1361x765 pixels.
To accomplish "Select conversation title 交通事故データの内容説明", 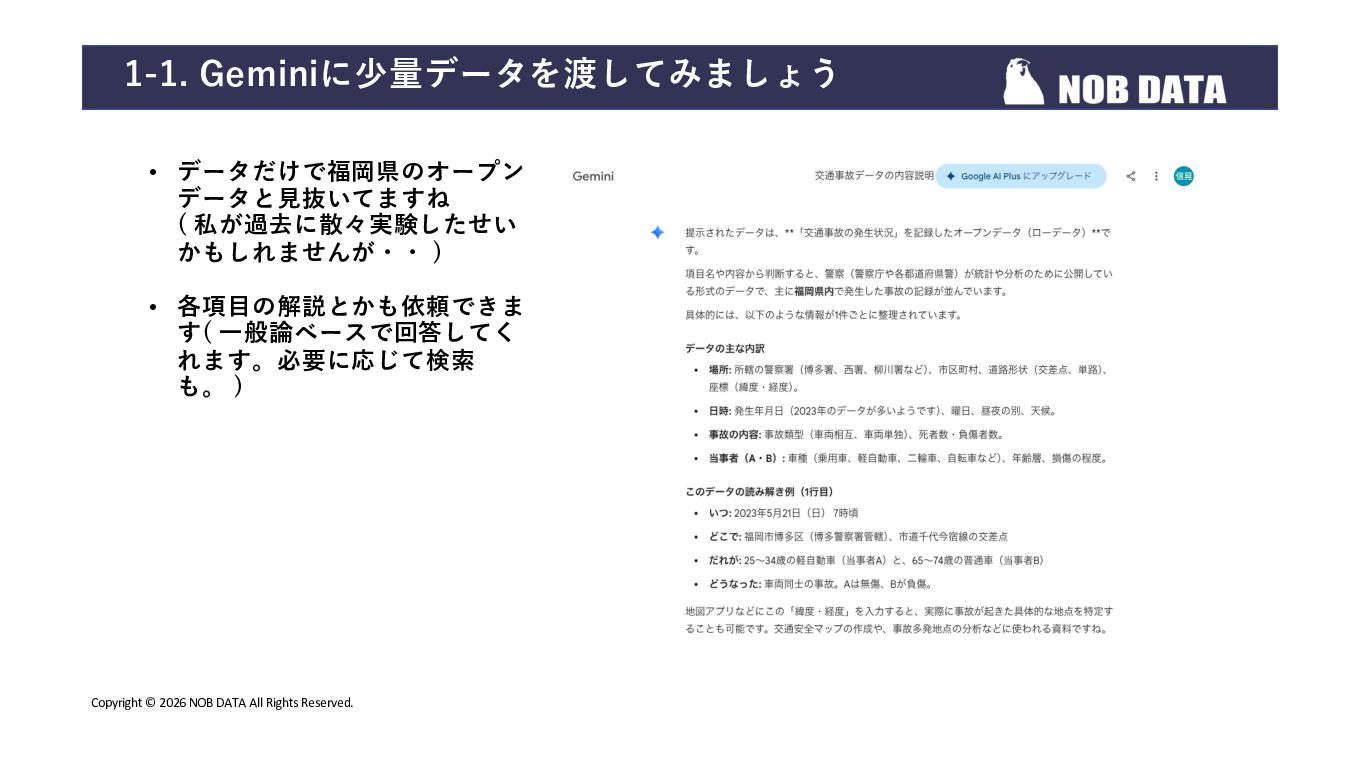I will pyautogui.click(x=874, y=176).
